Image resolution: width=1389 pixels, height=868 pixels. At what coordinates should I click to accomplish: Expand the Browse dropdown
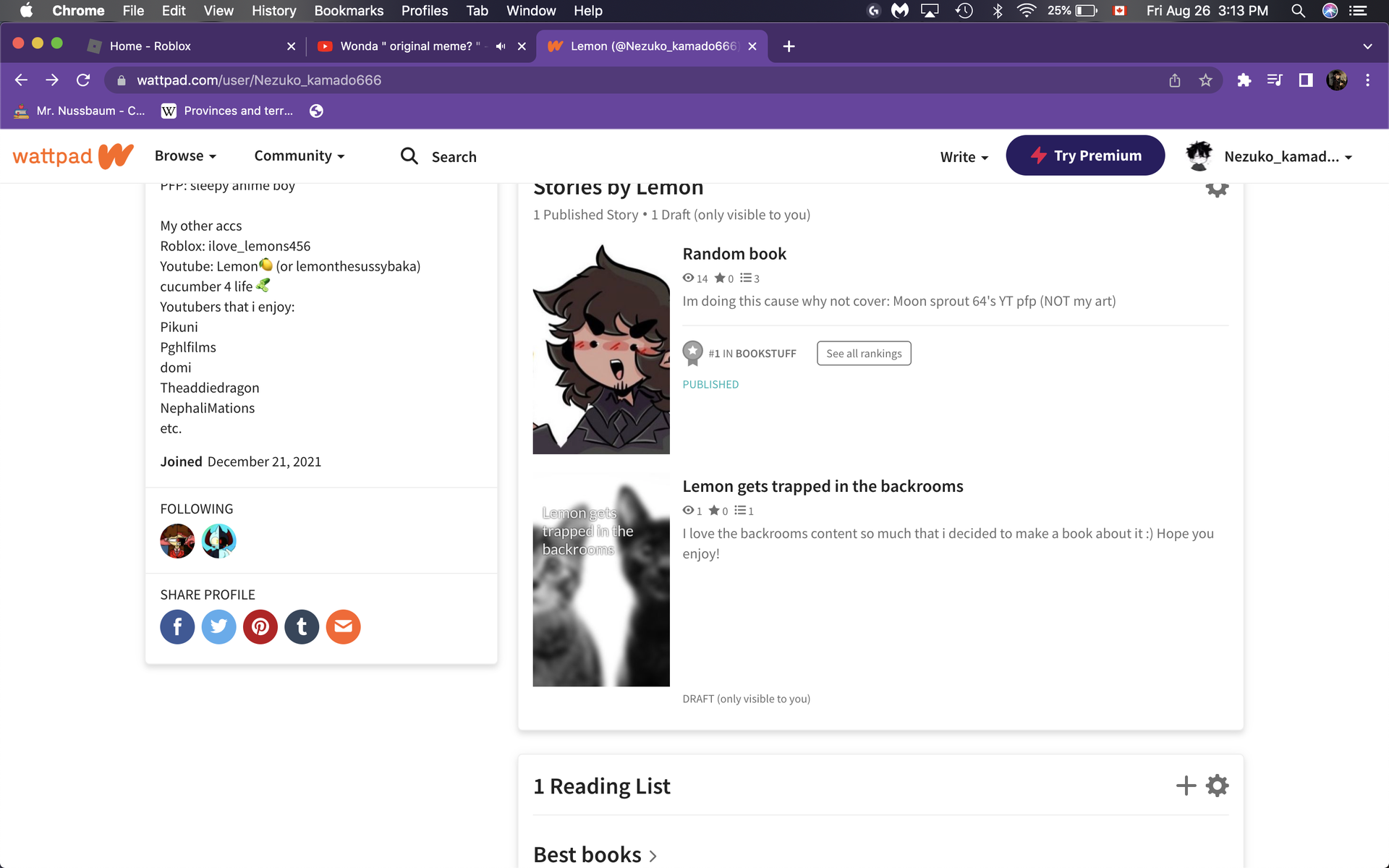tap(185, 156)
